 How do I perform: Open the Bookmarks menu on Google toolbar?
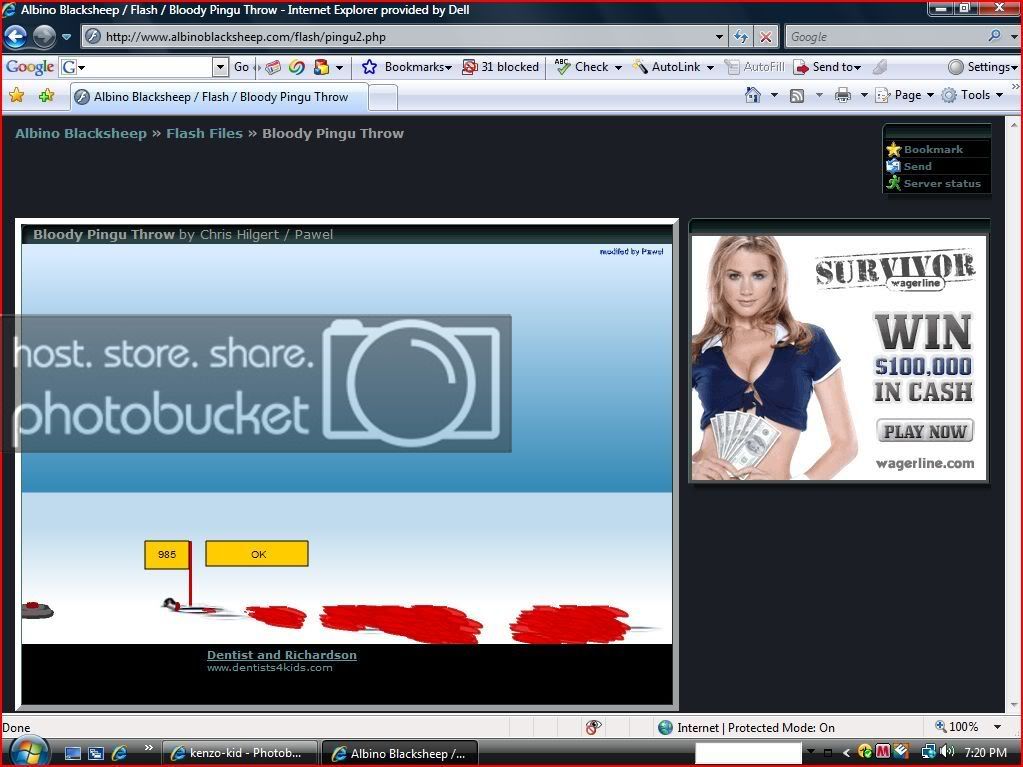tap(407, 67)
